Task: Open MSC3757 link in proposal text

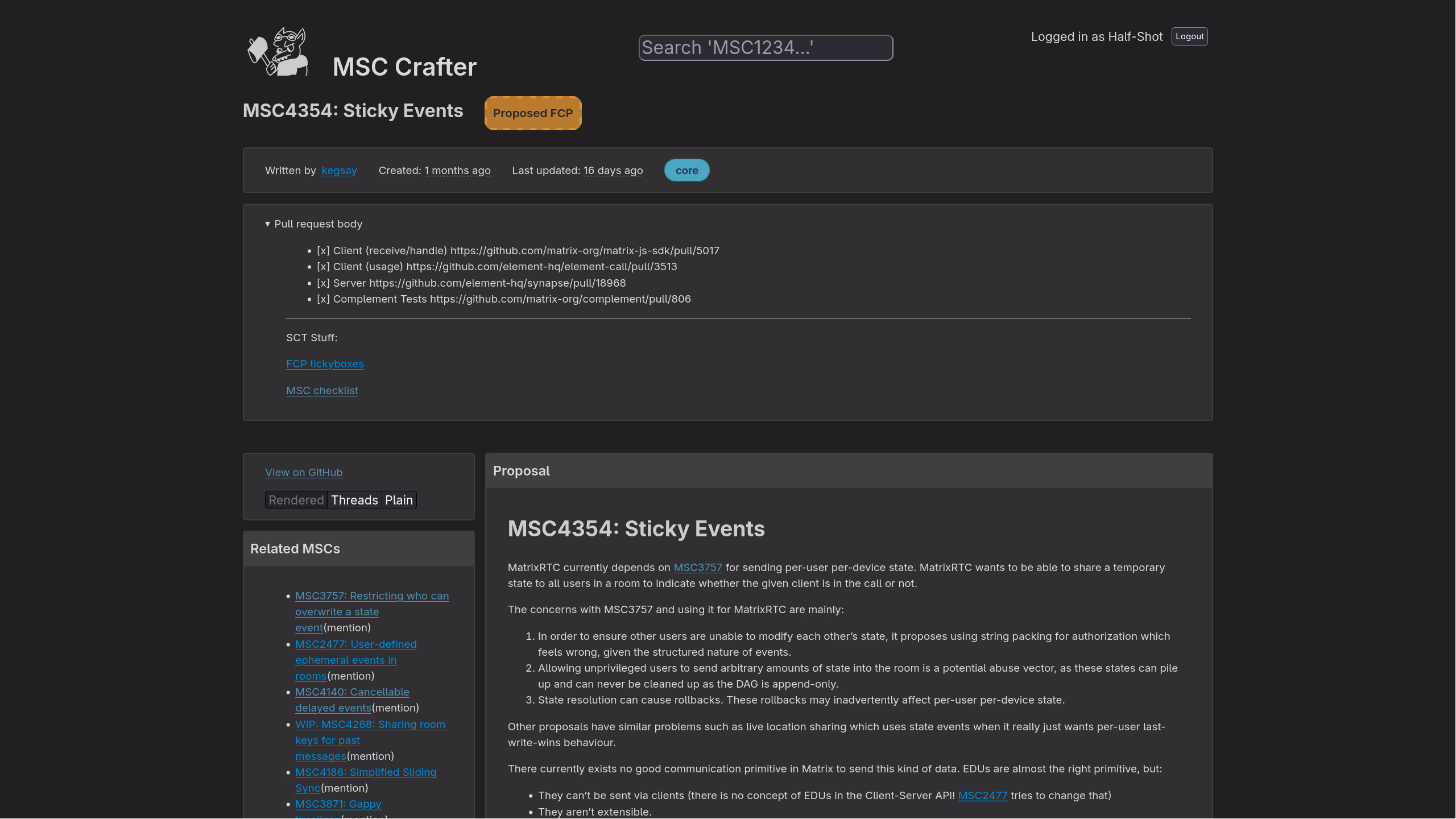Action: [697, 568]
